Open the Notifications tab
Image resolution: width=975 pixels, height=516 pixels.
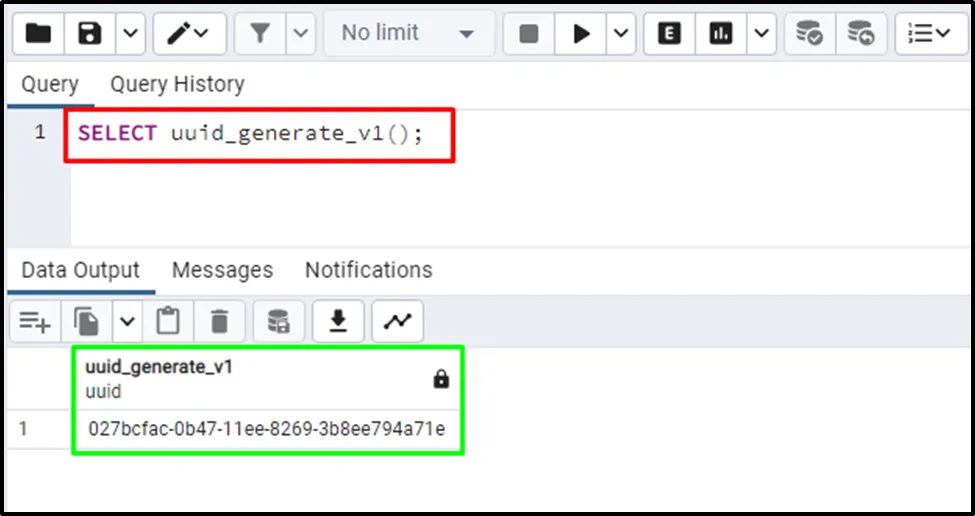click(368, 270)
